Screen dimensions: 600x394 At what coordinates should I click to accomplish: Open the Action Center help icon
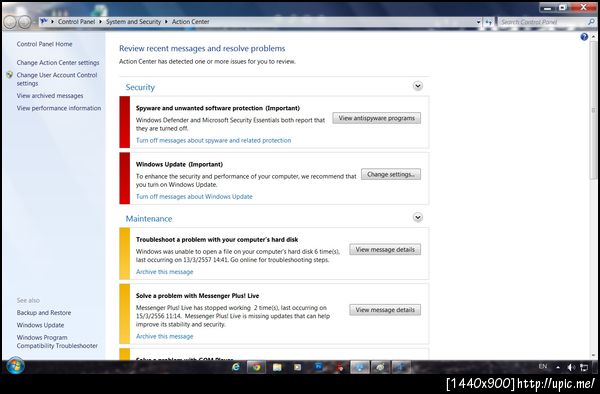(584, 37)
